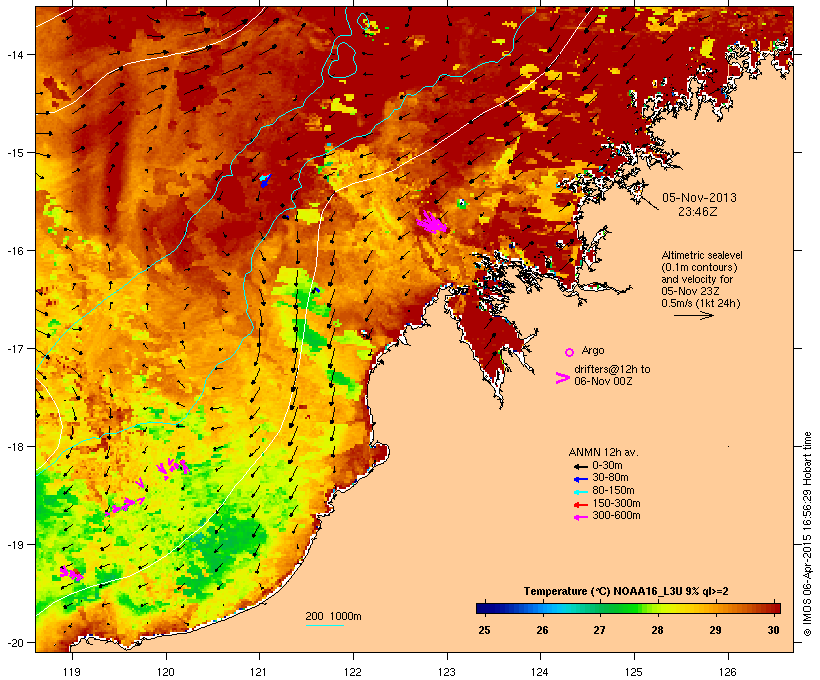Click the 0.5m/s velocity scale arrow
820x680 pixels.
[x=693, y=315]
